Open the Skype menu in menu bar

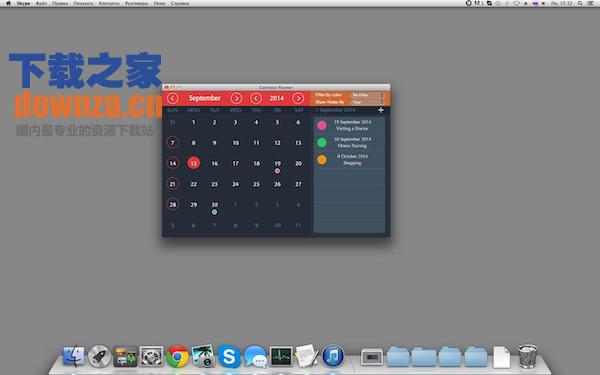(x=23, y=3)
